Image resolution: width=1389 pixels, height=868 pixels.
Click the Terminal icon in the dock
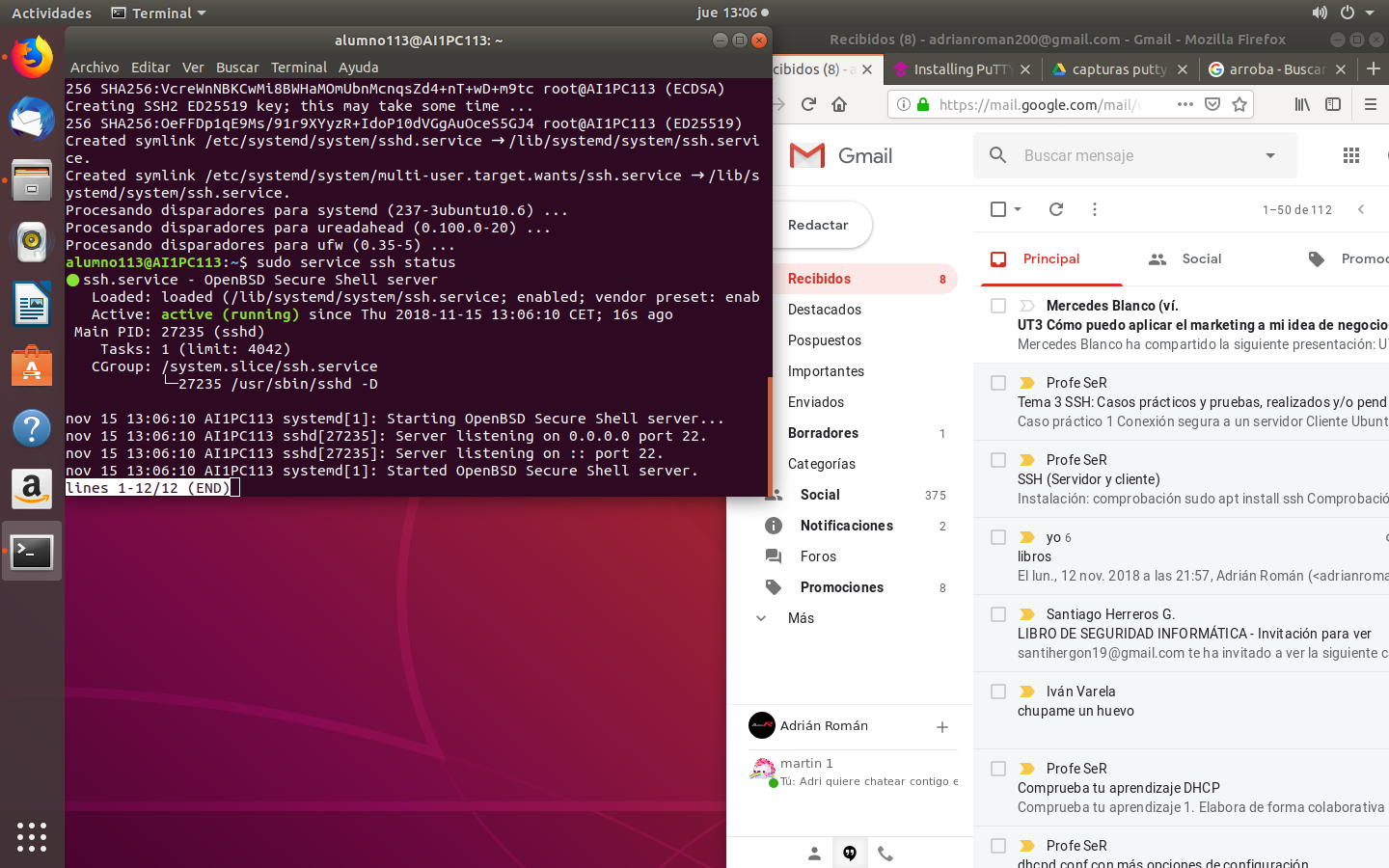32,552
